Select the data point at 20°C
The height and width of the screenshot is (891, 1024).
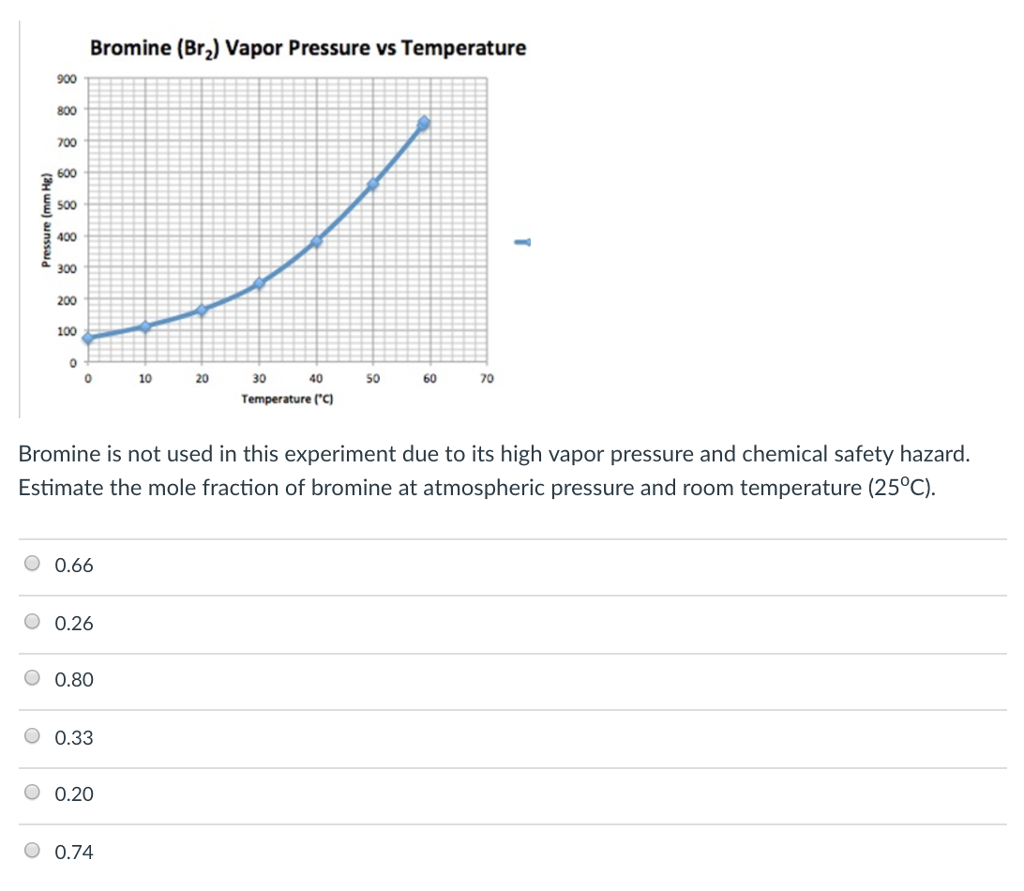pyautogui.click(x=202, y=310)
